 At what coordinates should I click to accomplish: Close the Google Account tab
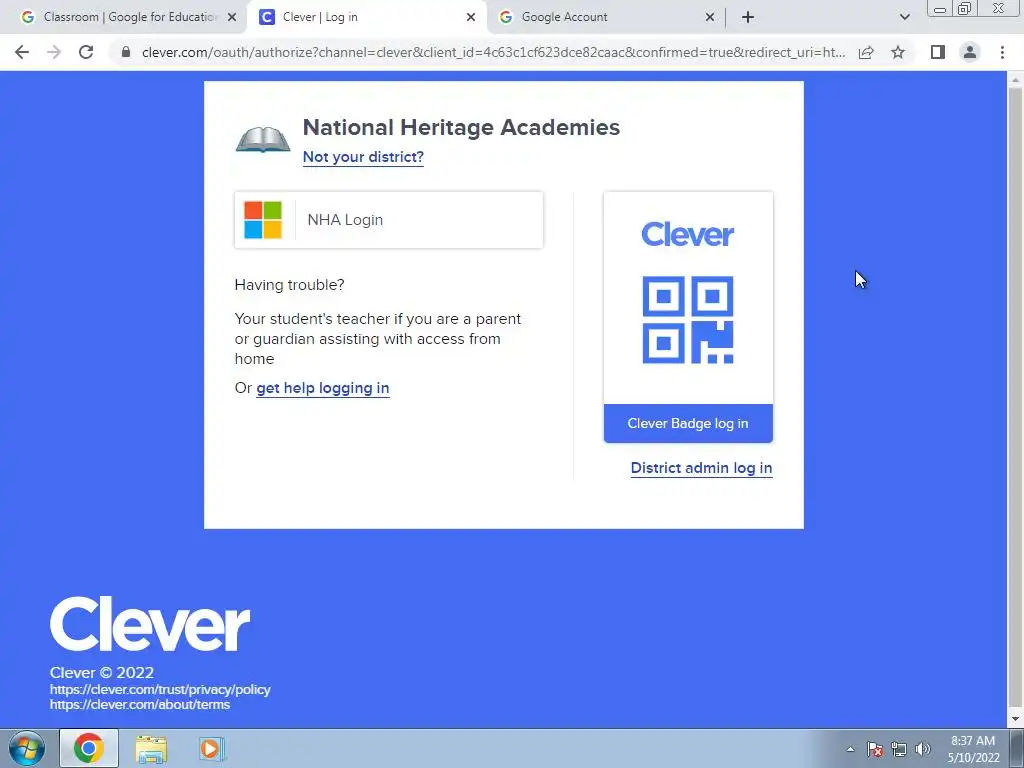click(x=710, y=17)
